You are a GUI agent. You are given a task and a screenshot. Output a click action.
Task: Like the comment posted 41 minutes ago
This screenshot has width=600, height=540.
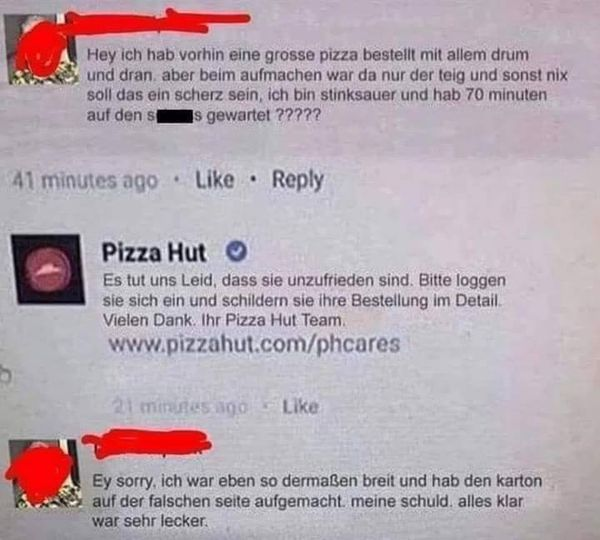214,179
